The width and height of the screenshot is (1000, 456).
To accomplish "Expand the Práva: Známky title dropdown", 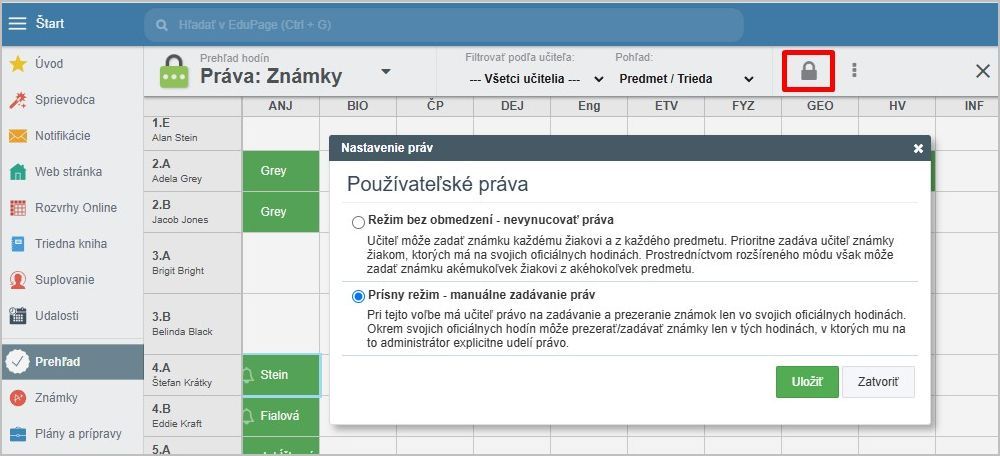I will pyautogui.click(x=386, y=72).
